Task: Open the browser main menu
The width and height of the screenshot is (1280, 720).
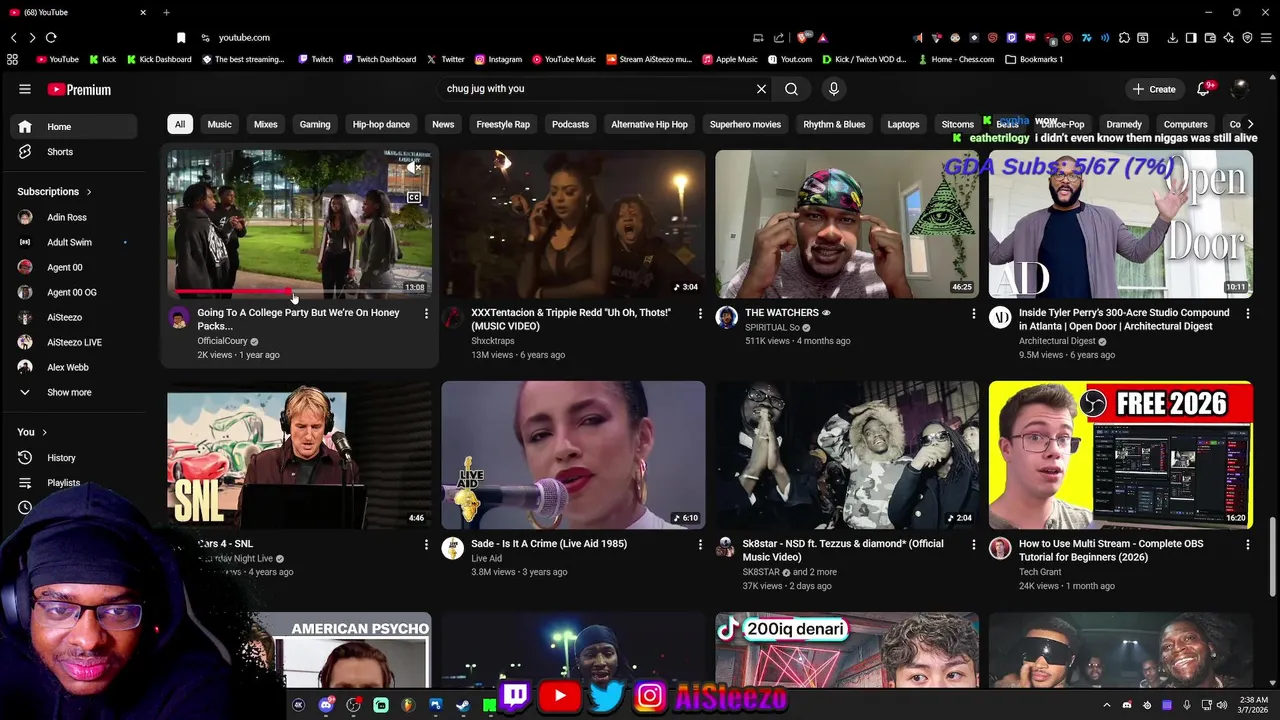Action: point(1266,38)
